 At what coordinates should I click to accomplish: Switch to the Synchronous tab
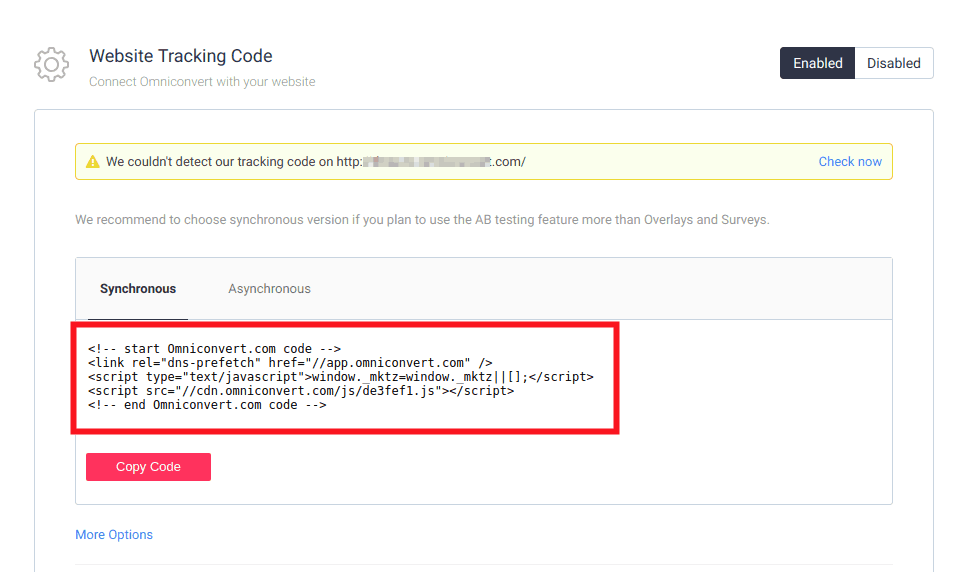tap(138, 289)
